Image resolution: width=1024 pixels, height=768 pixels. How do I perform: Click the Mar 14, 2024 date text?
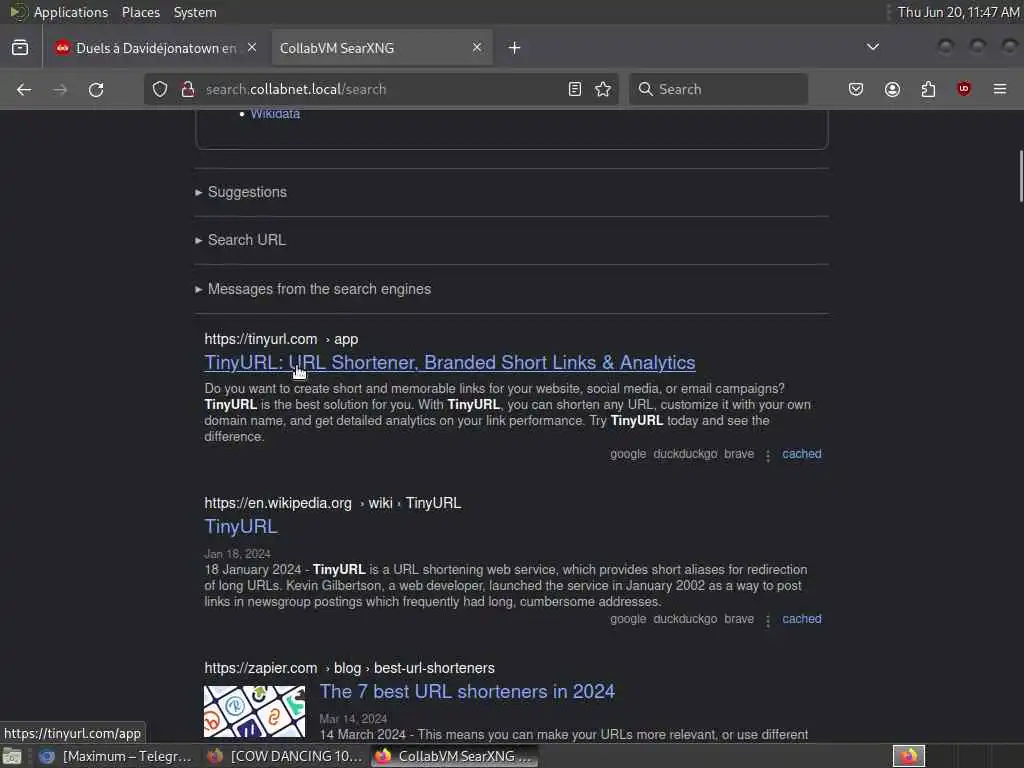pos(353,718)
